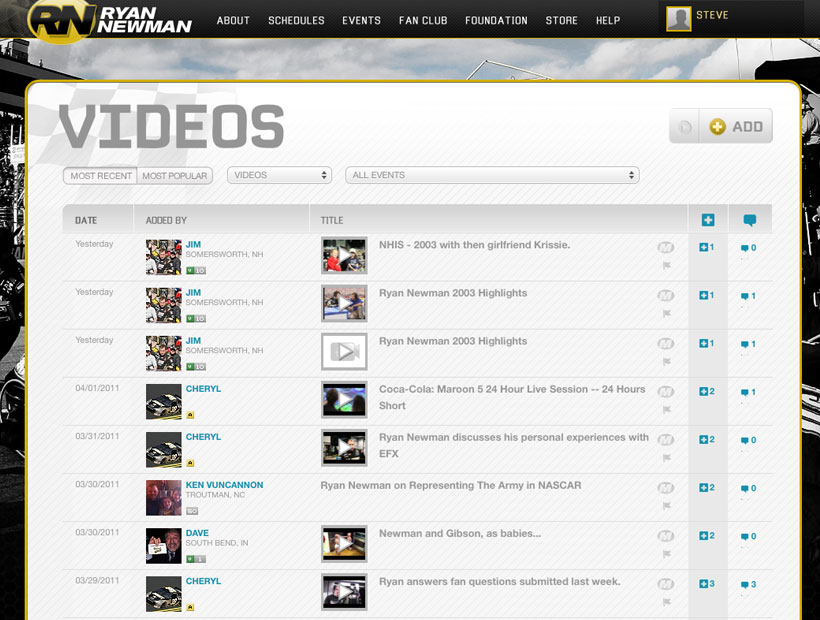Plus the EFX personal experiences video

(x=707, y=440)
